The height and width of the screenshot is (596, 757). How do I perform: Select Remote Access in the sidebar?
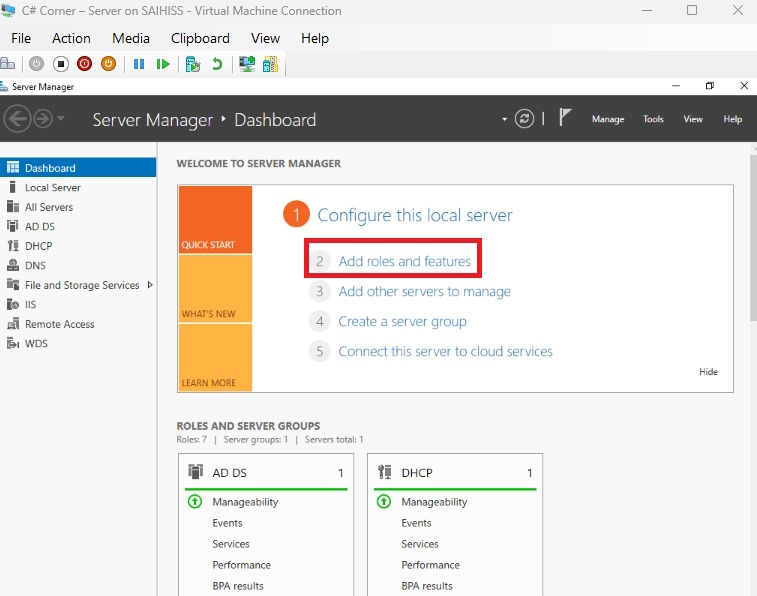point(78,324)
